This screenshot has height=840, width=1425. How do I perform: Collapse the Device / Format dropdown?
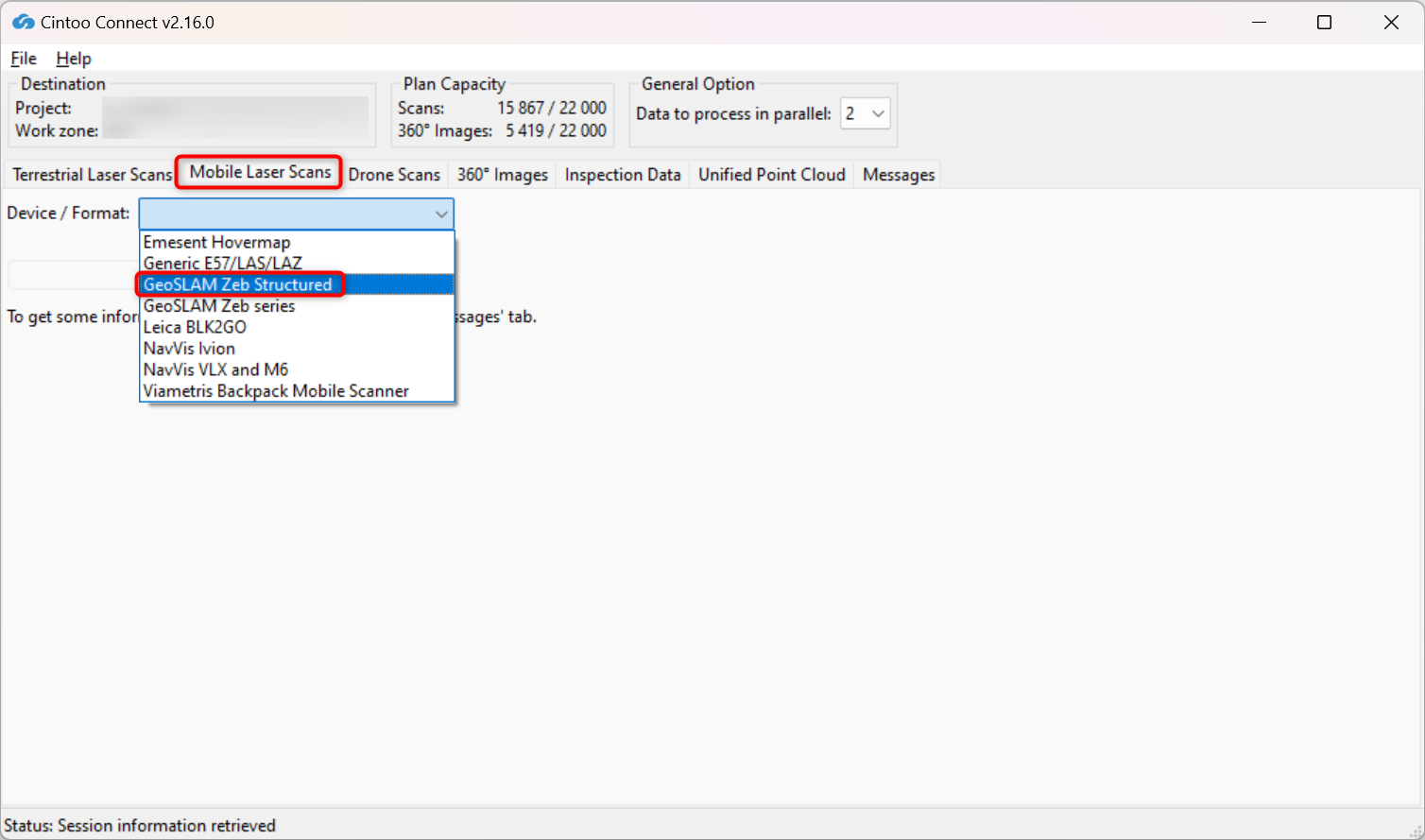point(297,214)
